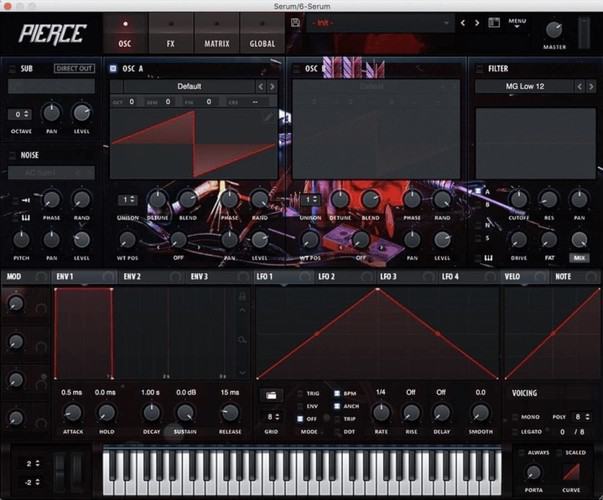Toggle portamento ALWAYS checkbox
The image size is (603, 500).
coord(521,453)
